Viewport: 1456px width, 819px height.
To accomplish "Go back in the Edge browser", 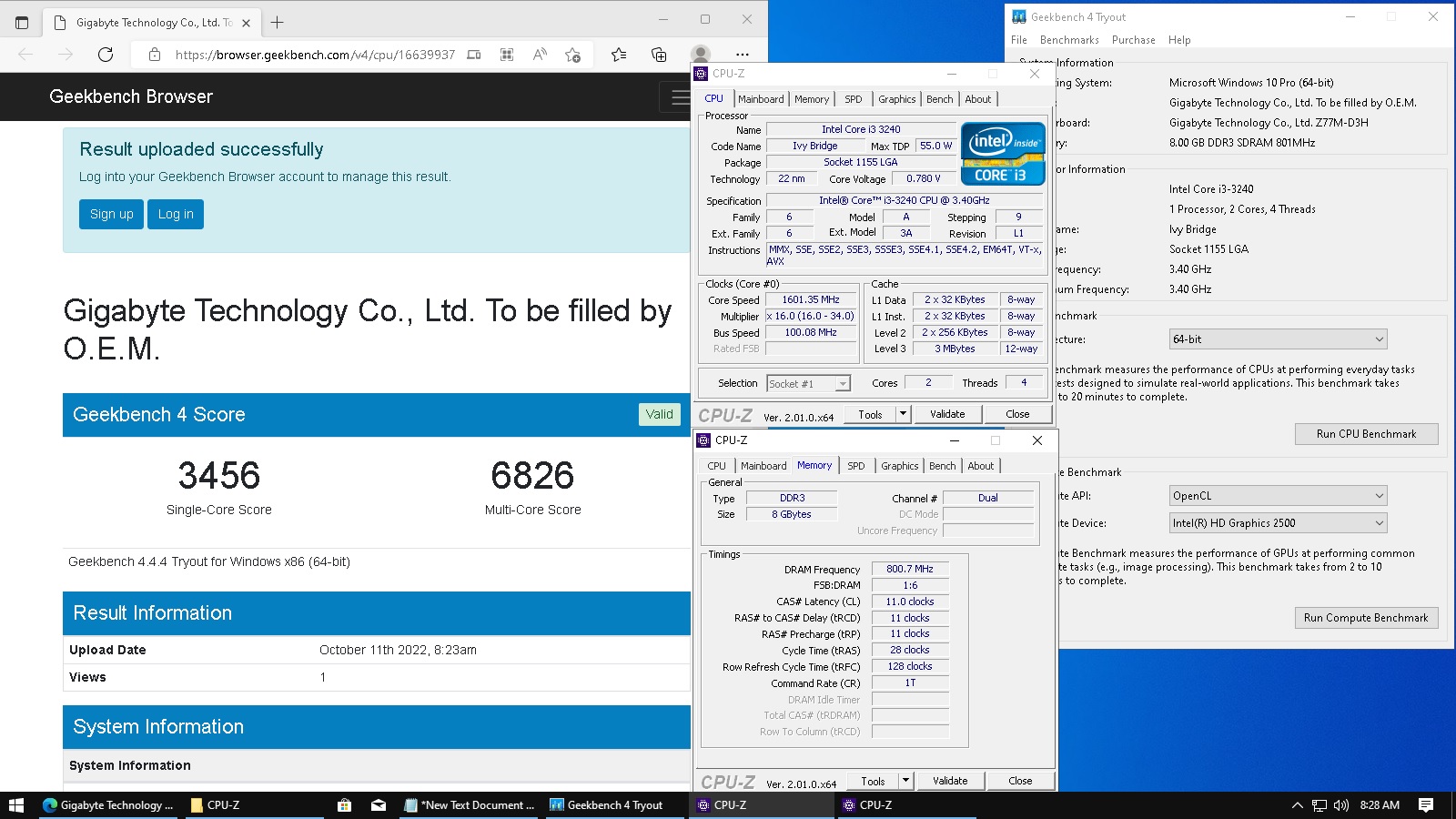I will [x=25, y=55].
